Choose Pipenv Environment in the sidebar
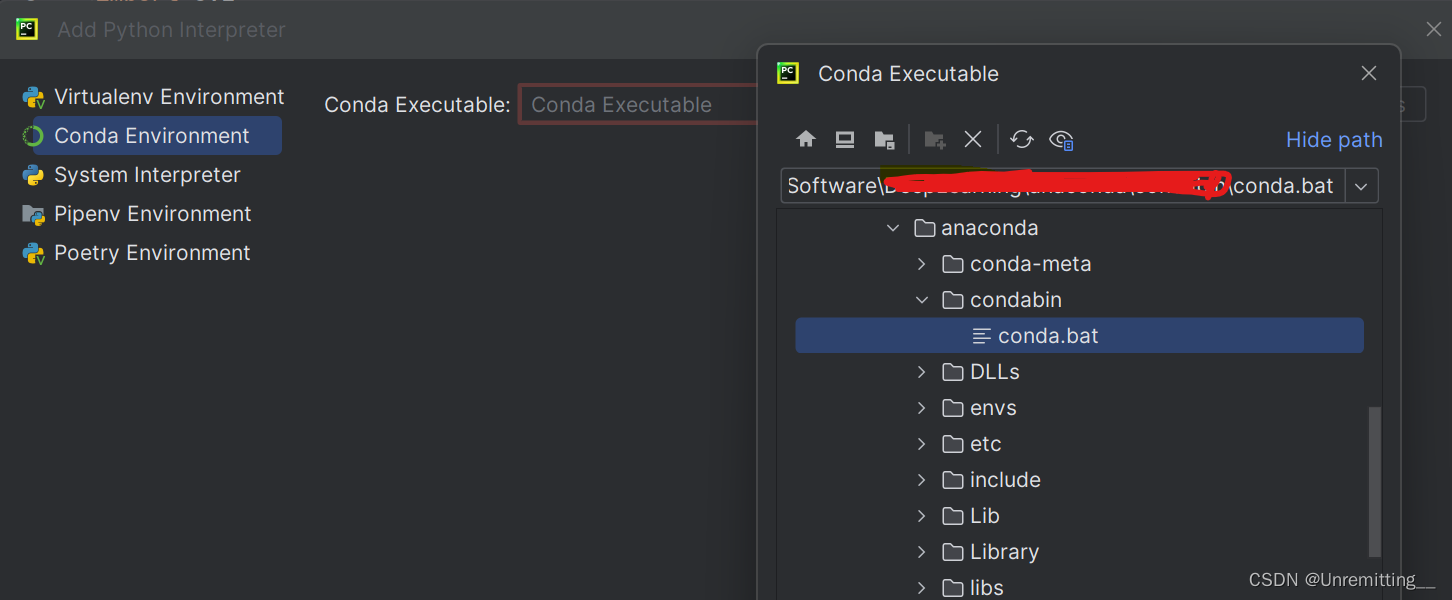The image size is (1452, 600). [136, 214]
